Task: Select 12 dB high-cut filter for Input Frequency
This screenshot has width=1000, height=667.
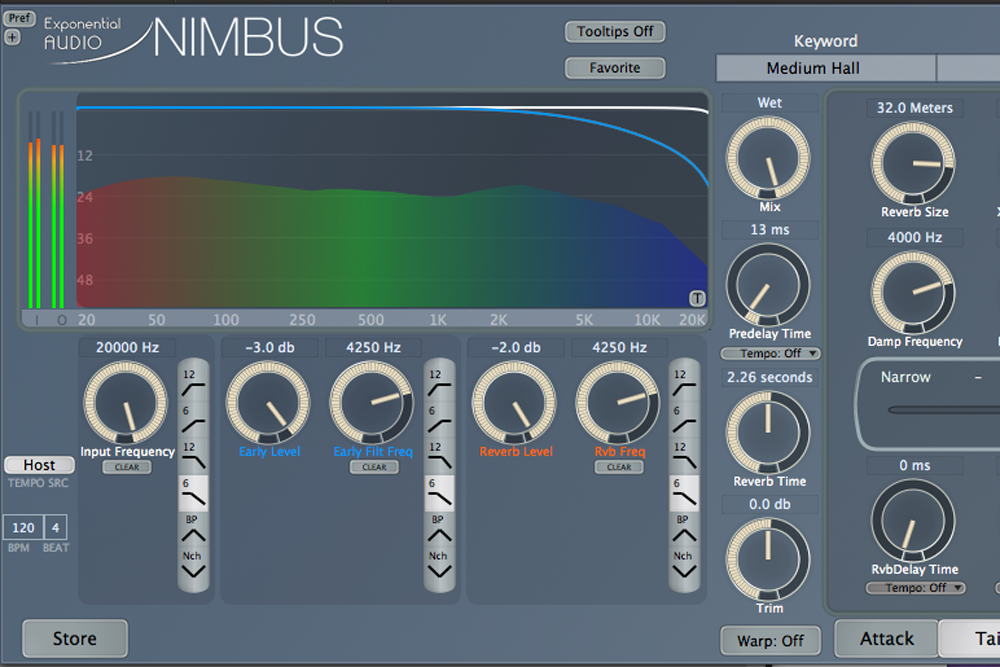Action: tap(193, 455)
